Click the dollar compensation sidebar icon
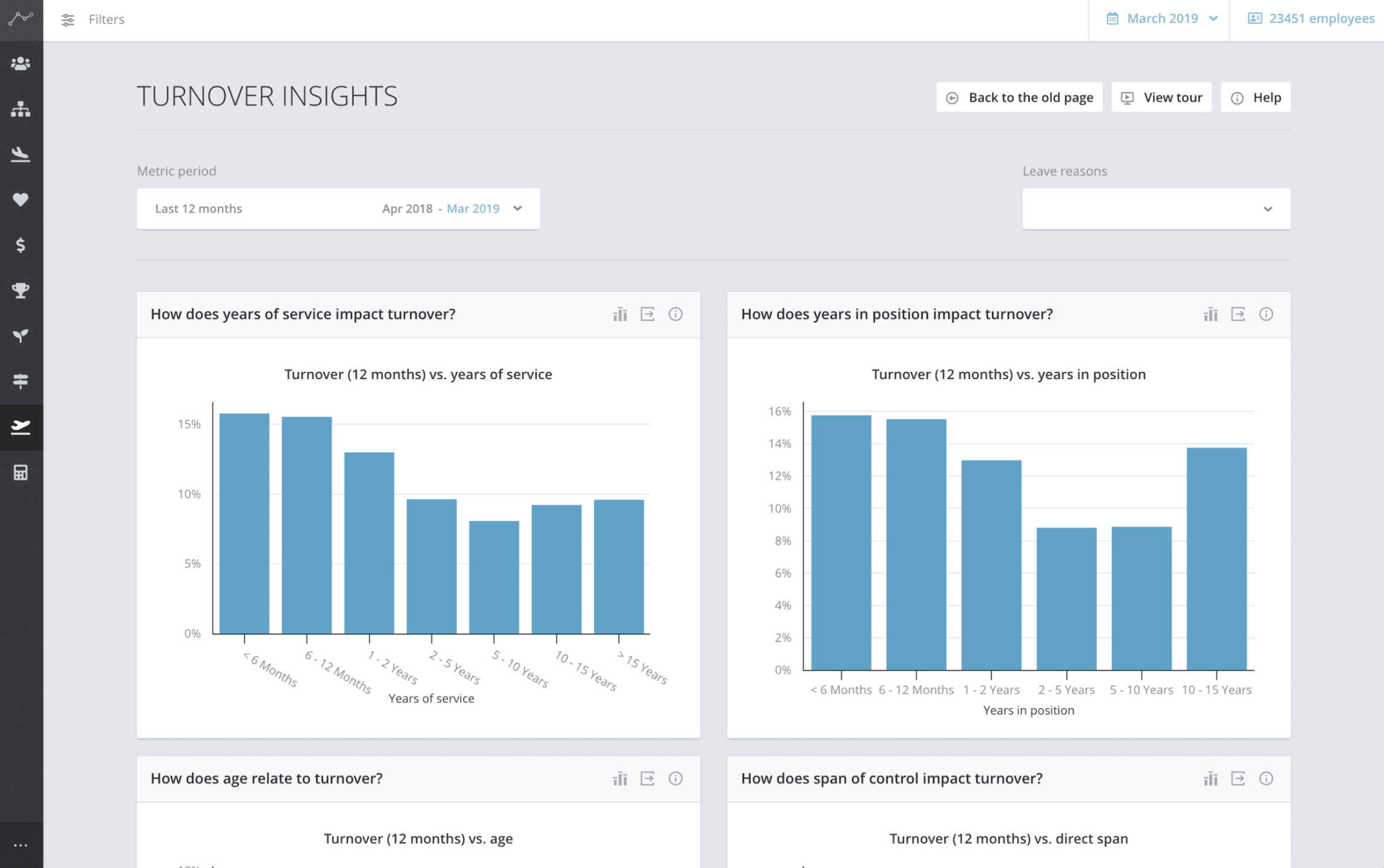 (x=21, y=245)
